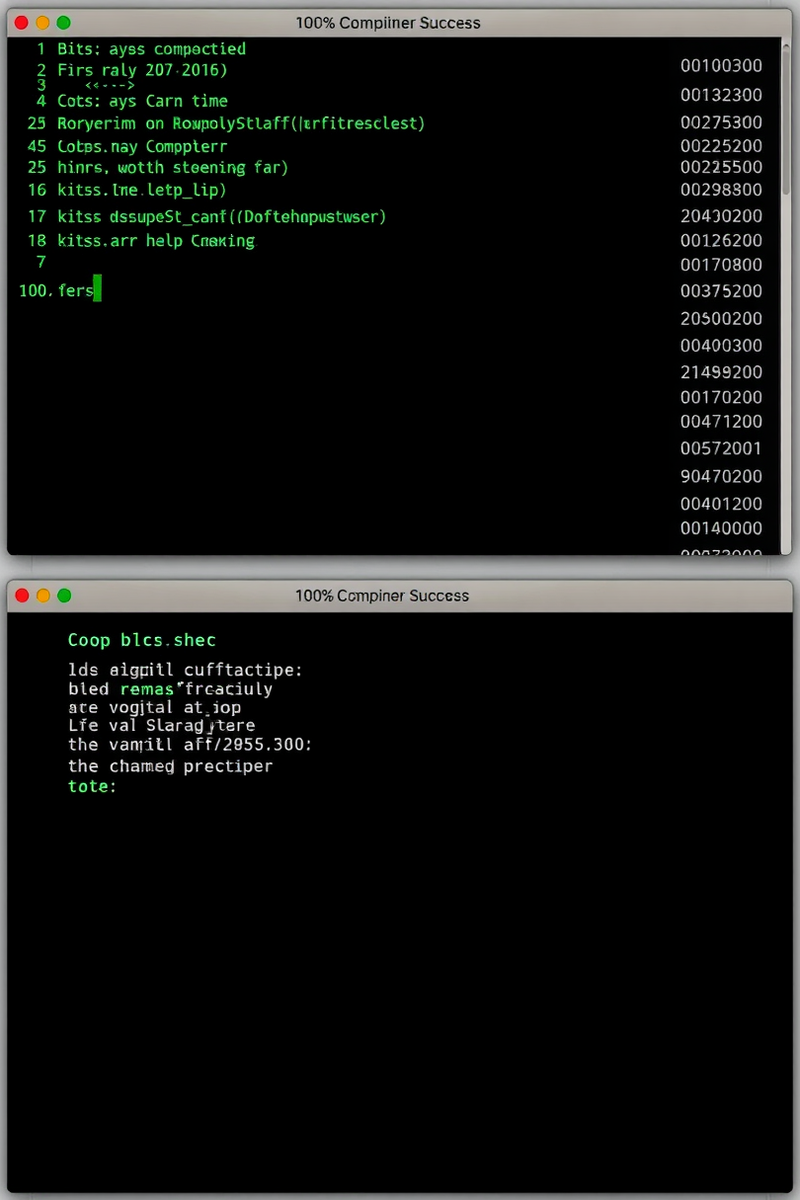Click the value 00400300
Image resolution: width=800 pixels, height=1200 pixels.
[721, 346]
